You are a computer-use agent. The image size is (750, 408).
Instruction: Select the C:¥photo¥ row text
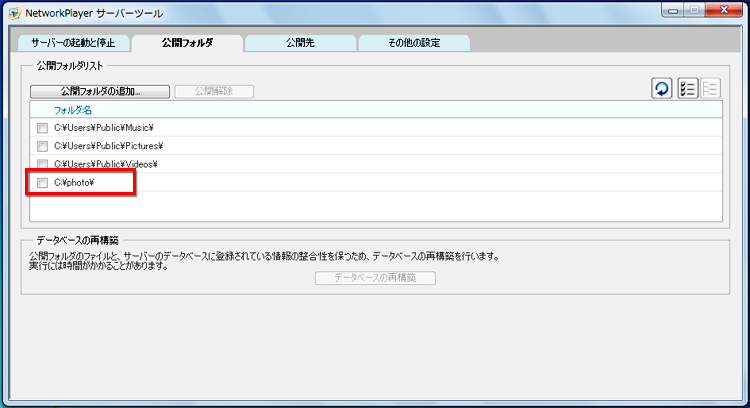(x=74, y=182)
